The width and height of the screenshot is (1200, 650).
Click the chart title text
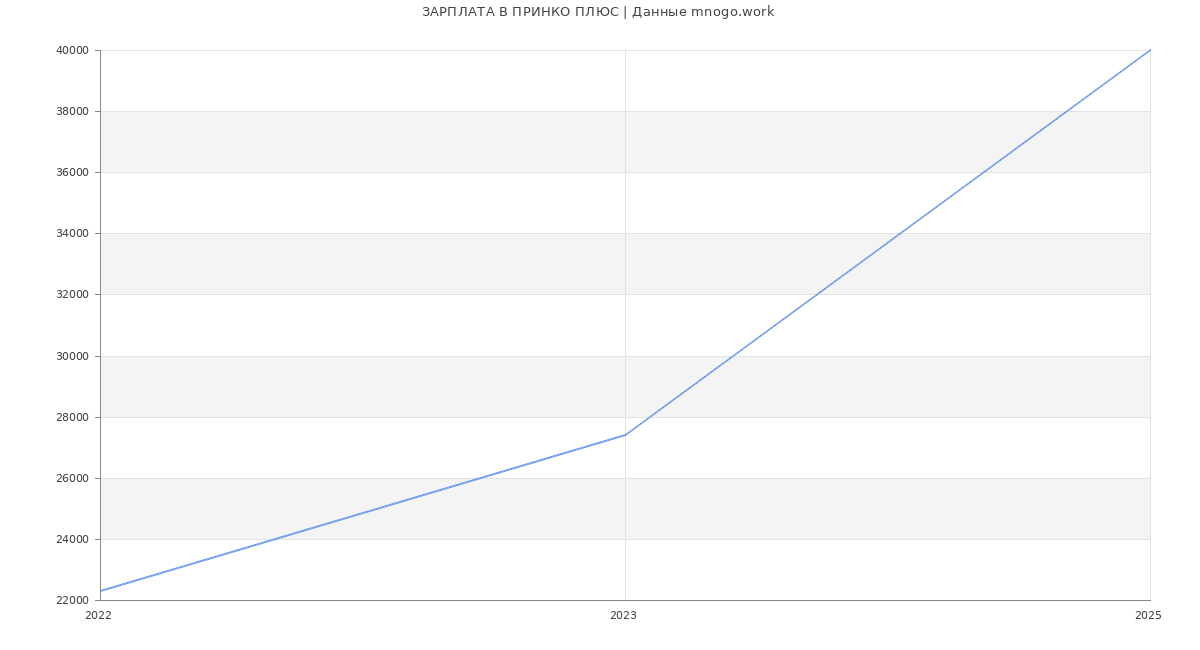(x=598, y=12)
